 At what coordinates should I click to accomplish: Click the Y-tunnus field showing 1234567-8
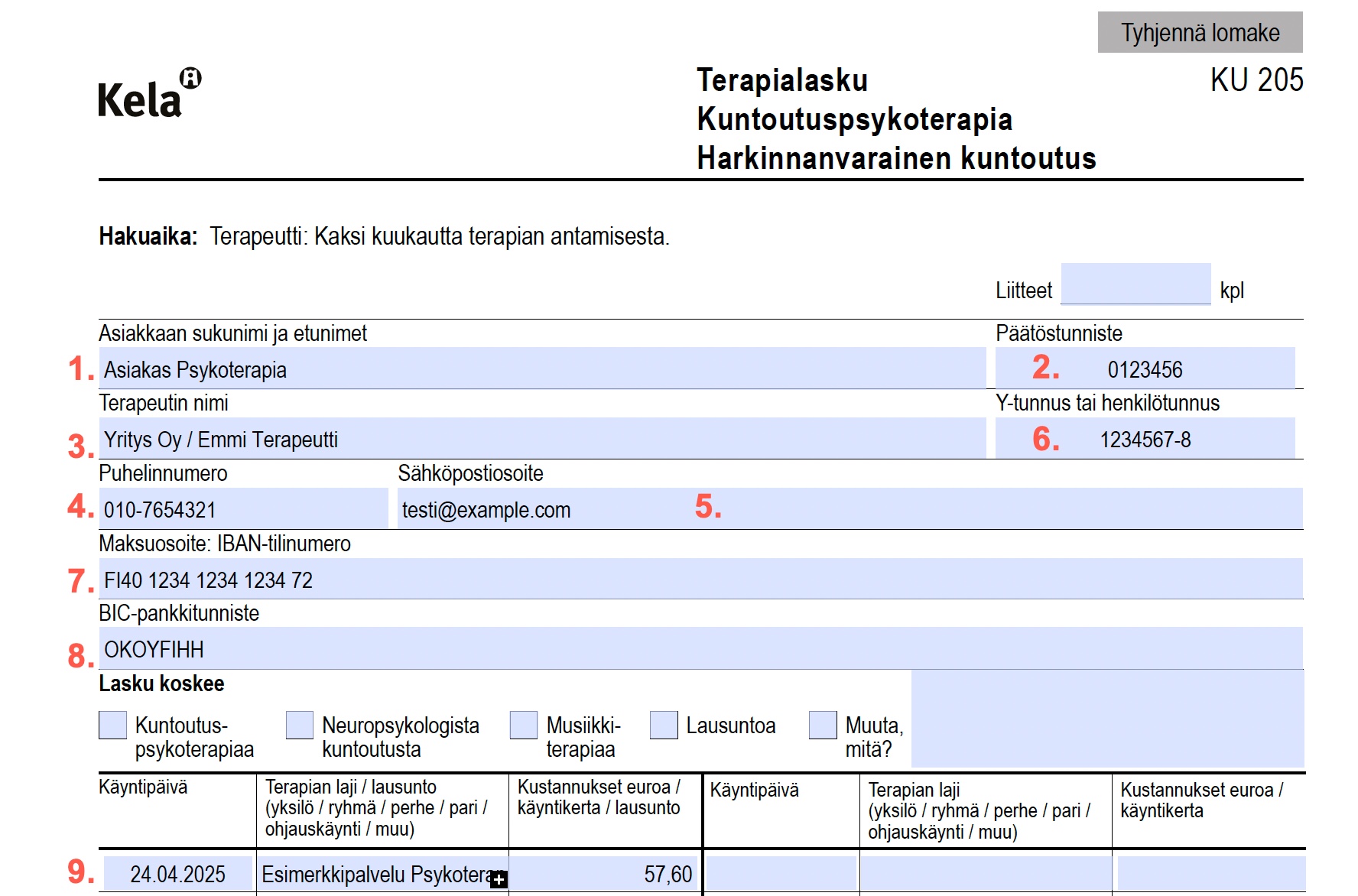(x=1144, y=439)
